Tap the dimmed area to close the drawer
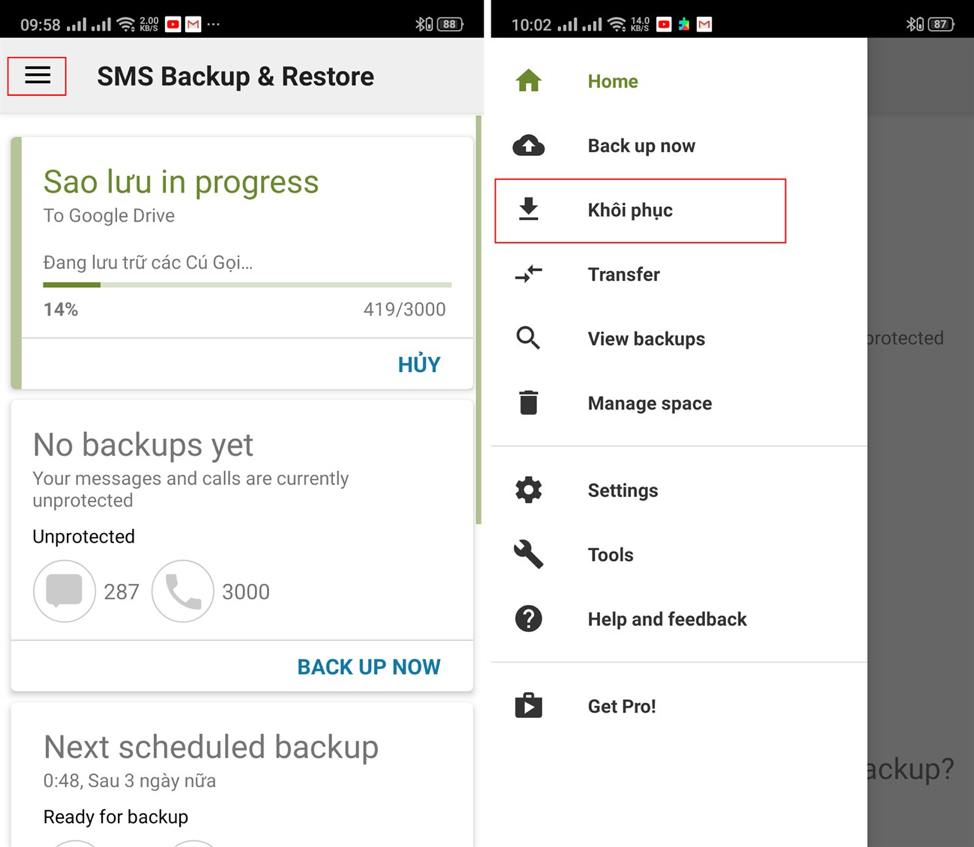This screenshot has width=974, height=847. tap(921, 442)
